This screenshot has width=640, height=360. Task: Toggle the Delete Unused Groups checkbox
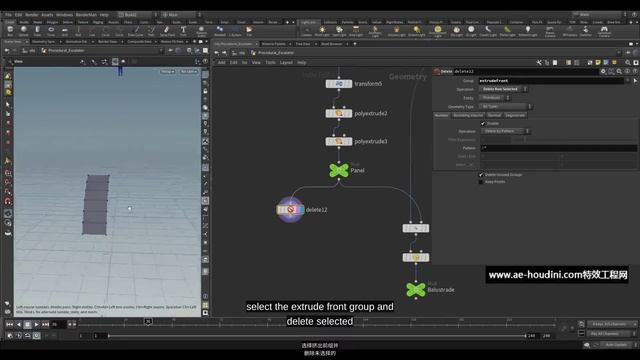point(481,175)
